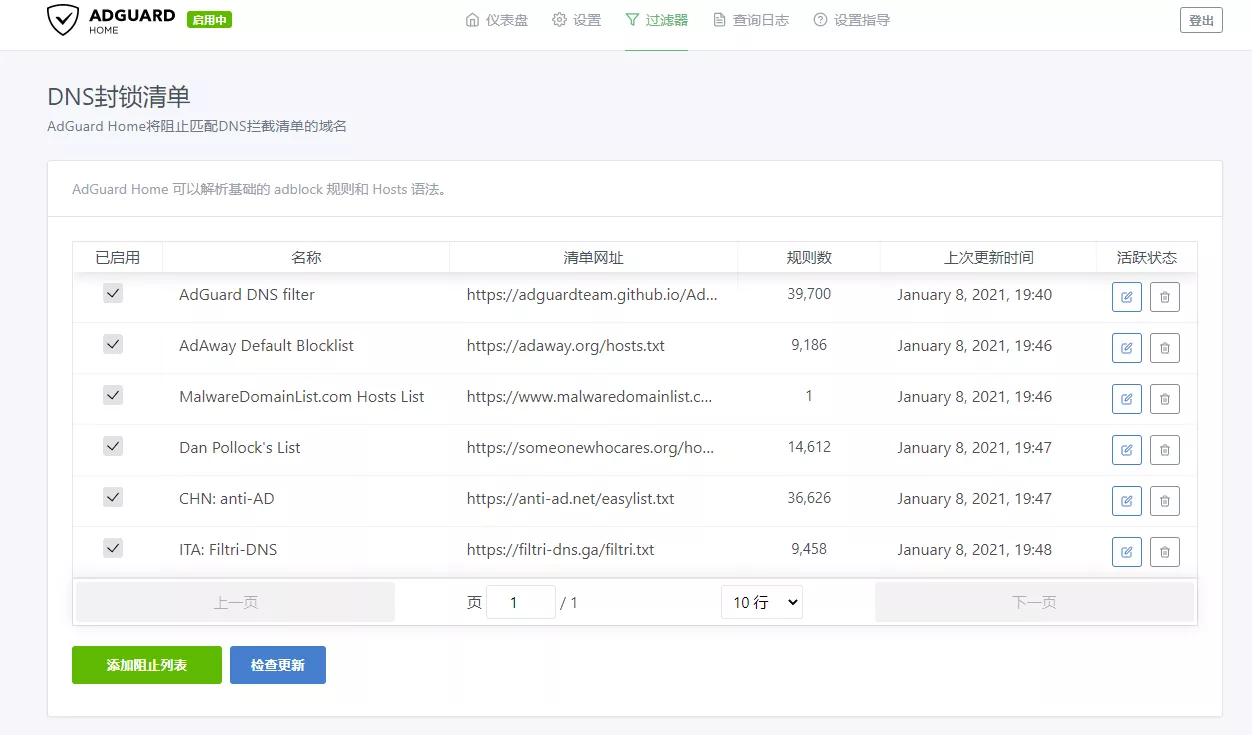Click the 14,612 rules count
Viewport: 1252px width, 735px height.
[x=809, y=447]
